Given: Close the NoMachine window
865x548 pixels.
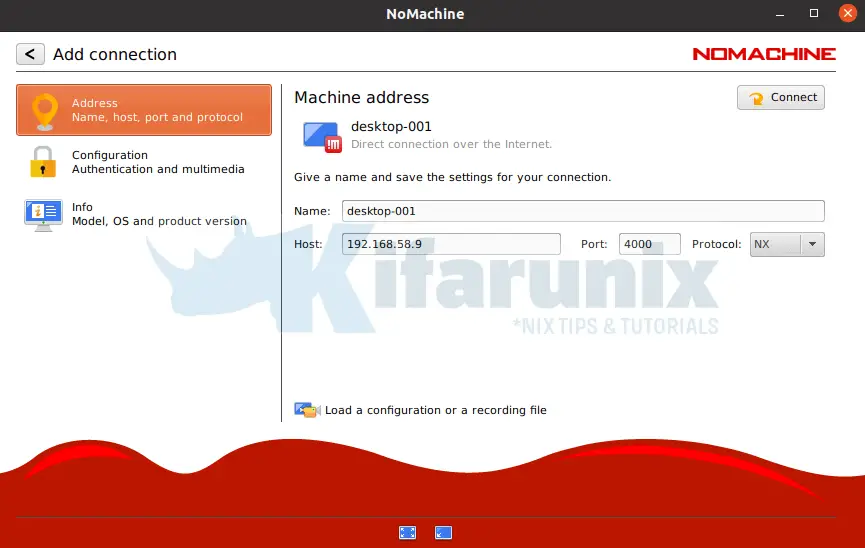Looking at the screenshot, I should click(847, 13).
